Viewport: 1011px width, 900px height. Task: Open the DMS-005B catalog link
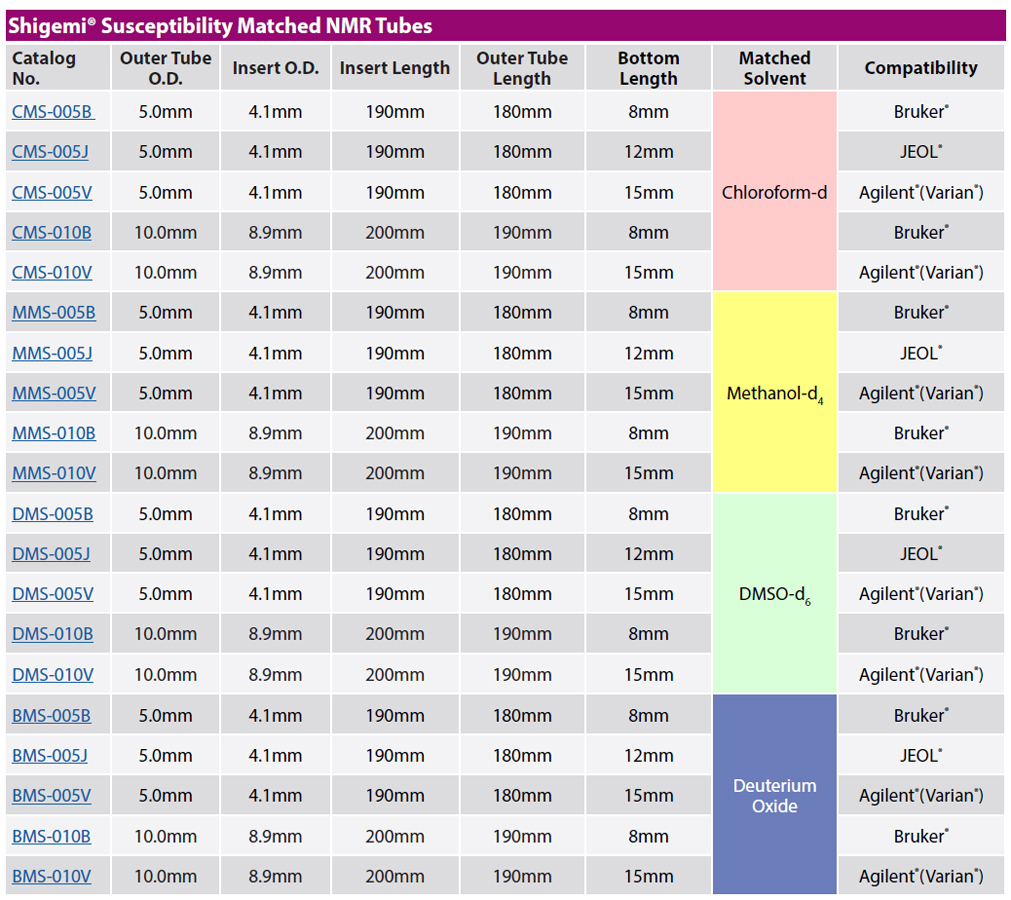[52, 514]
